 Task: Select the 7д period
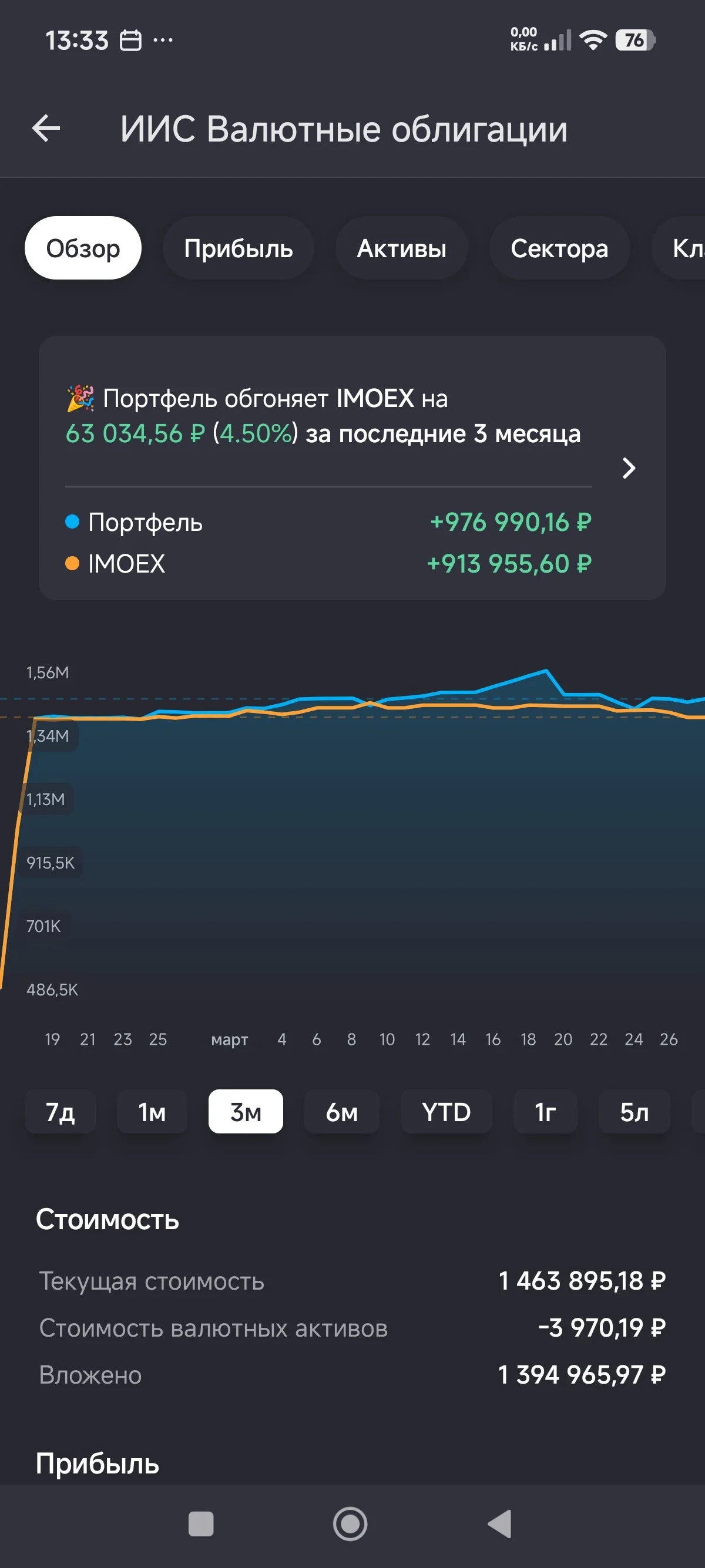coord(61,1112)
